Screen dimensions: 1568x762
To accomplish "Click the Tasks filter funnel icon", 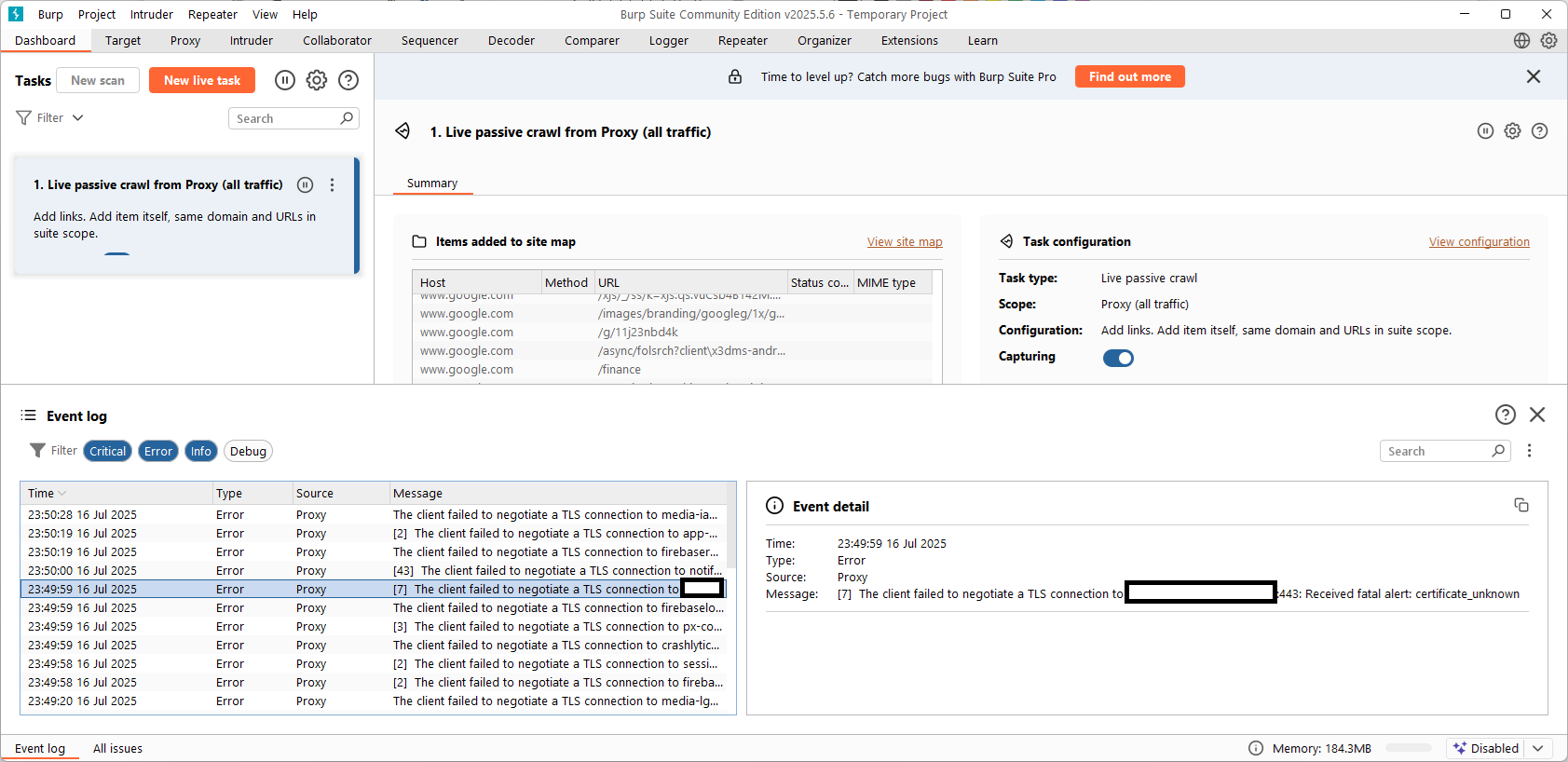I will pyautogui.click(x=24, y=117).
